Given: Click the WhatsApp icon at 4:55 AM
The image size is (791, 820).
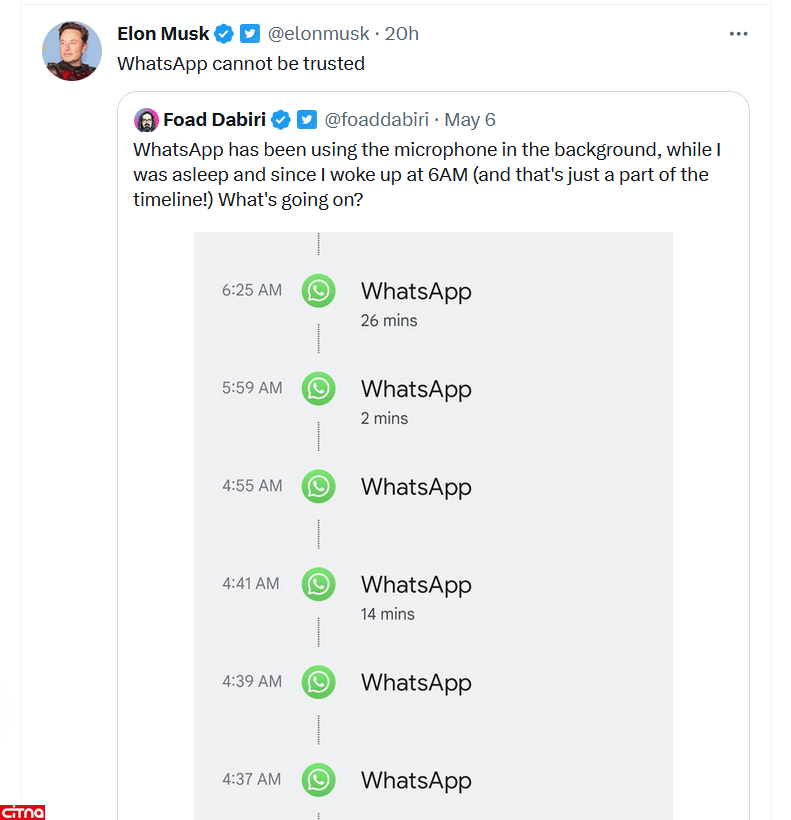Looking at the screenshot, I should (x=318, y=486).
